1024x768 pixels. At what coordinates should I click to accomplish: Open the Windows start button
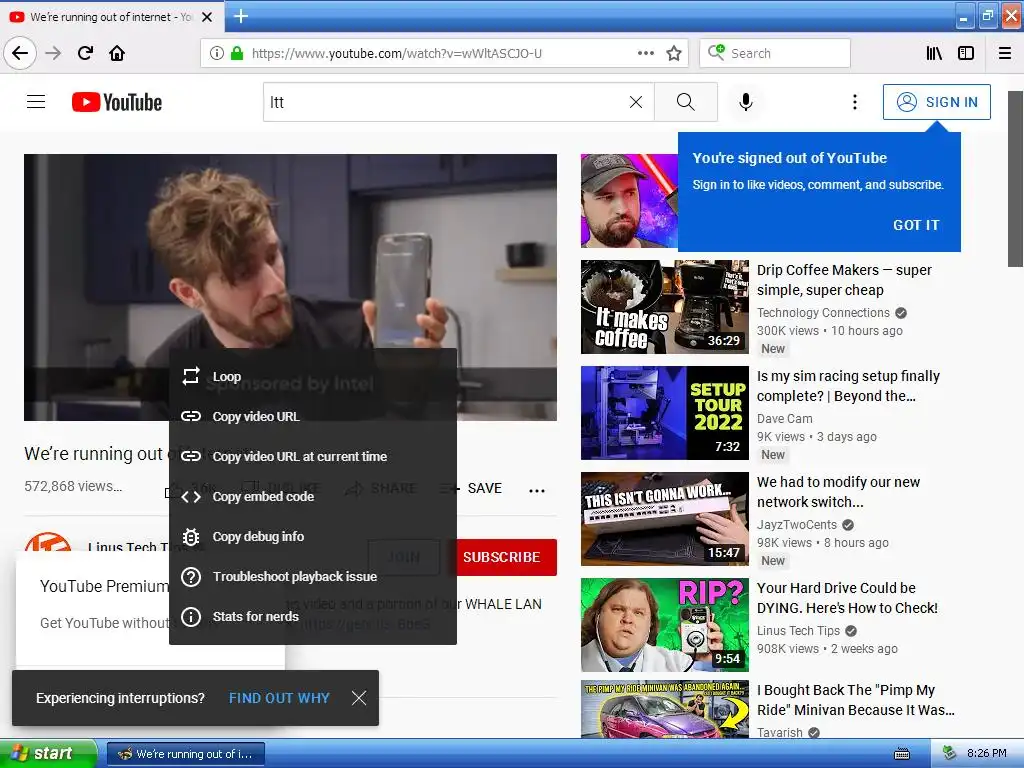point(48,753)
